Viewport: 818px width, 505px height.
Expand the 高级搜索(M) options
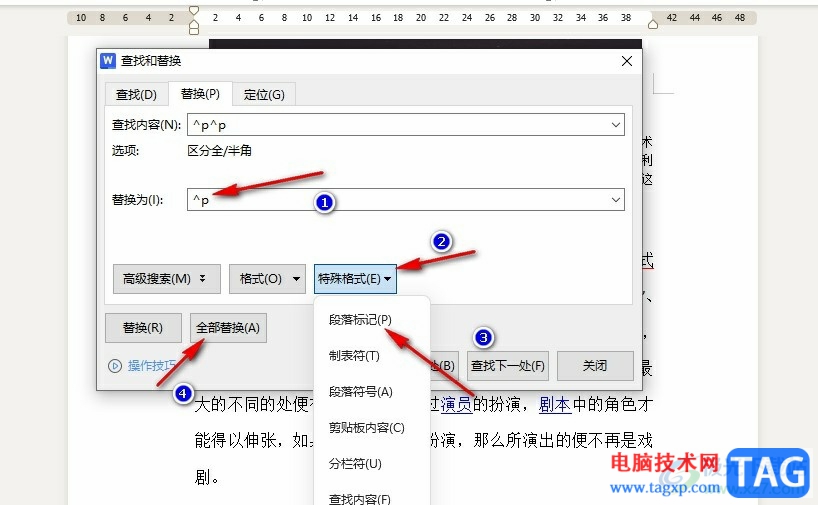click(x=166, y=279)
